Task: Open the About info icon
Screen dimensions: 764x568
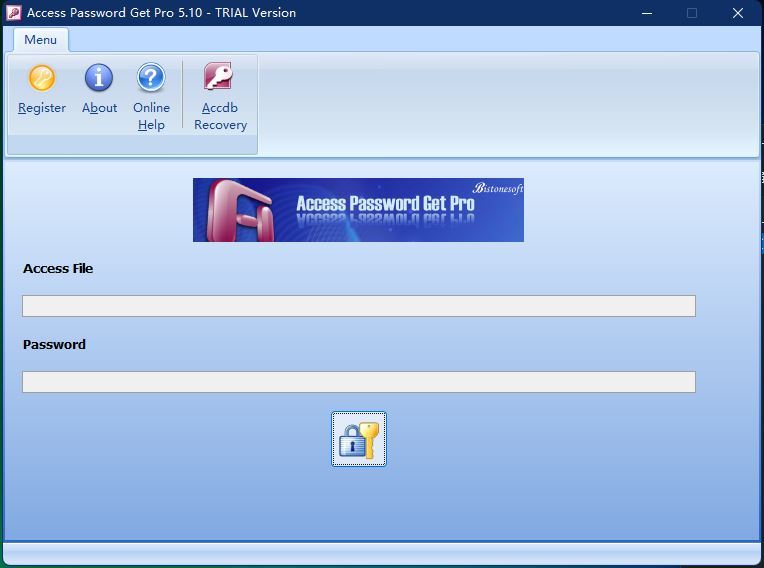Action: (99, 78)
